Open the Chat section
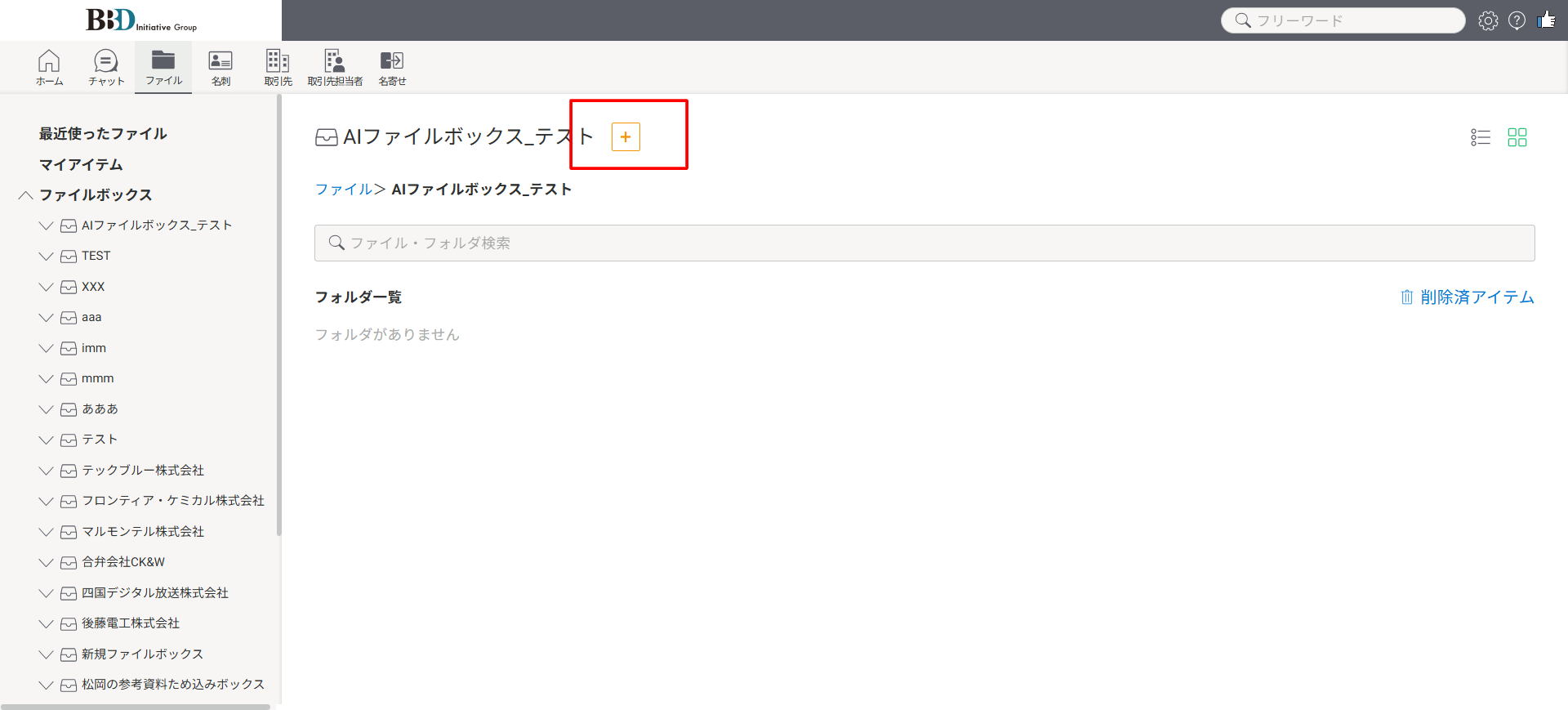 click(106, 68)
